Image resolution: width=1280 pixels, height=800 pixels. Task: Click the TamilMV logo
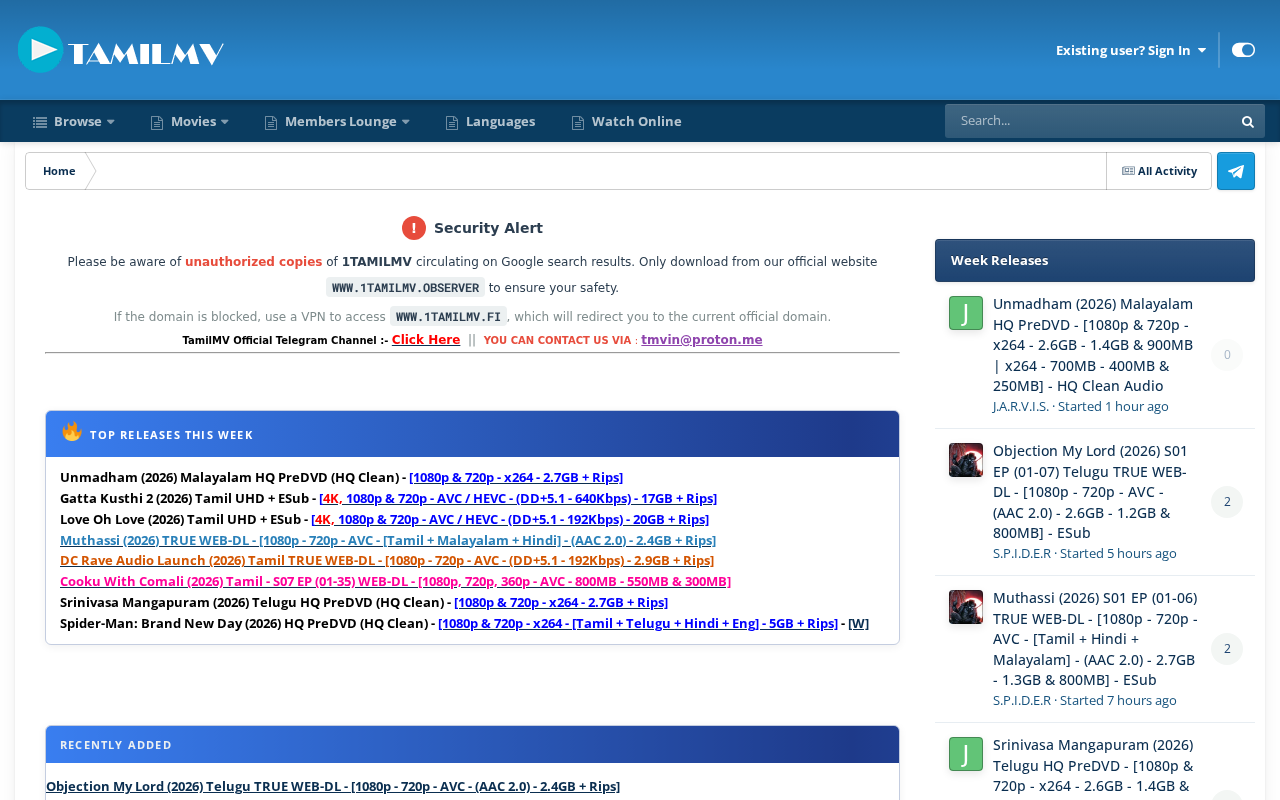[x=121, y=50]
